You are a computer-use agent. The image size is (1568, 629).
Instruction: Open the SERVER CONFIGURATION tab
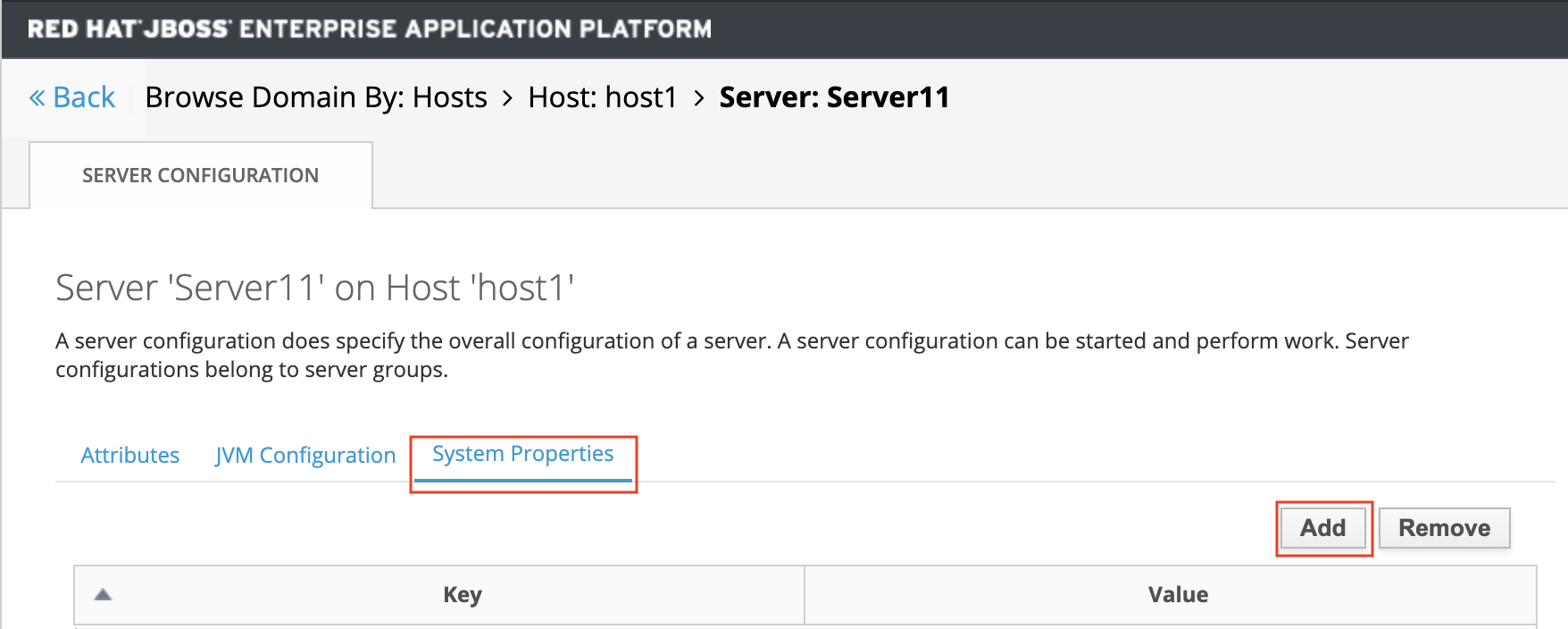click(200, 175)
